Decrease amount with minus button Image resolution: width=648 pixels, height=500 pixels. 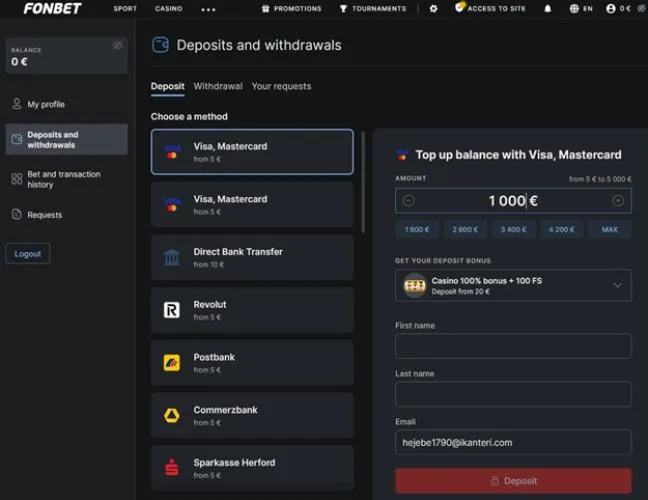point(408,200)
